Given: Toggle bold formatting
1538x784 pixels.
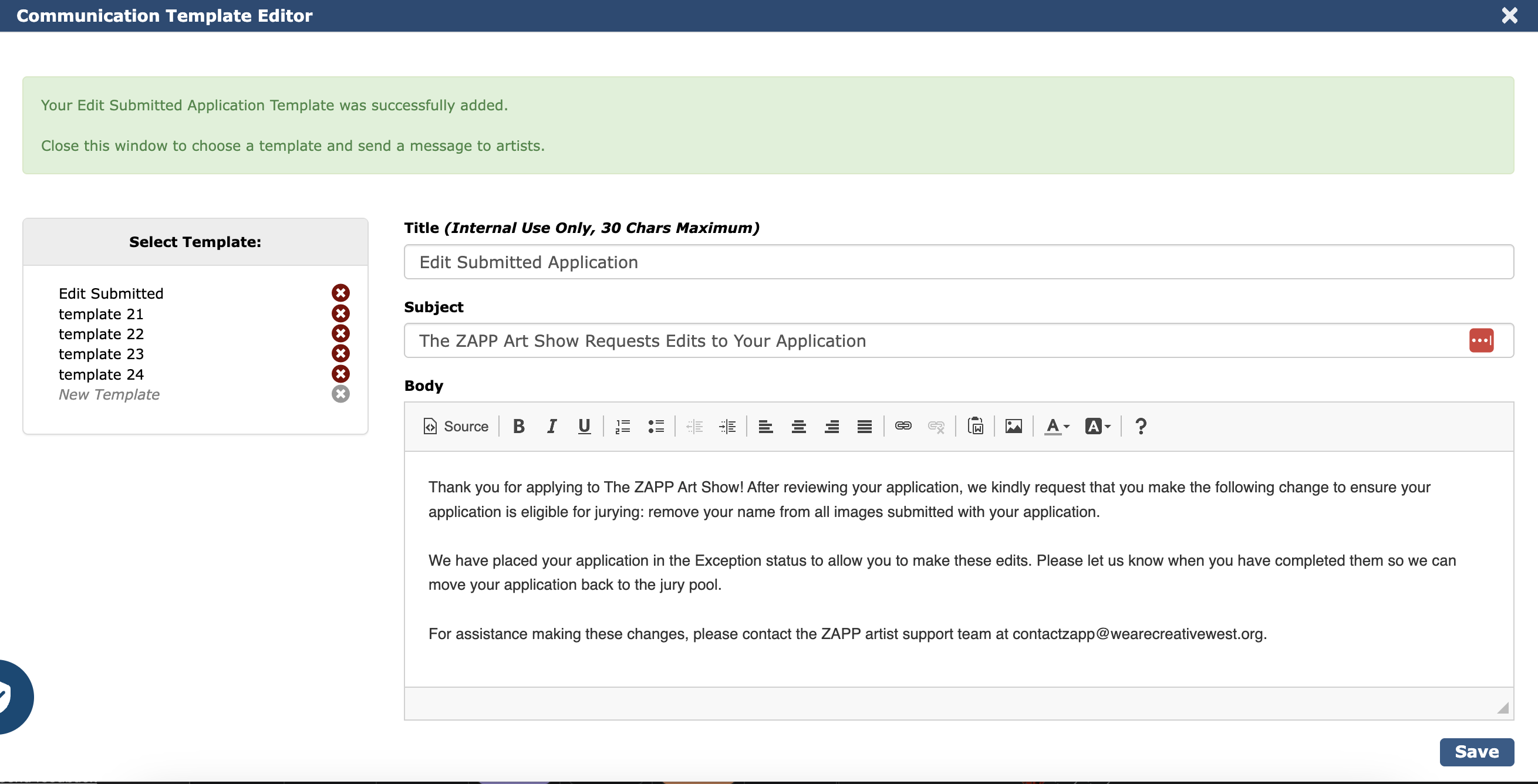Looking at the screenshot, I should pos(518,426).
